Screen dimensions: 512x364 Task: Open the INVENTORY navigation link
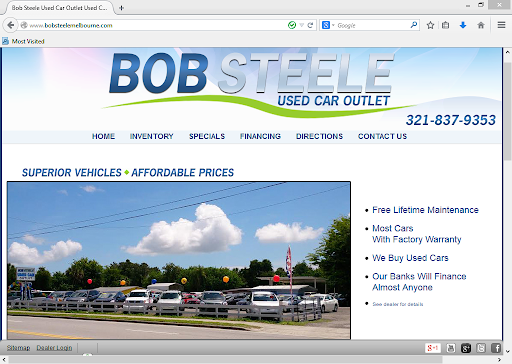point(152,136)
